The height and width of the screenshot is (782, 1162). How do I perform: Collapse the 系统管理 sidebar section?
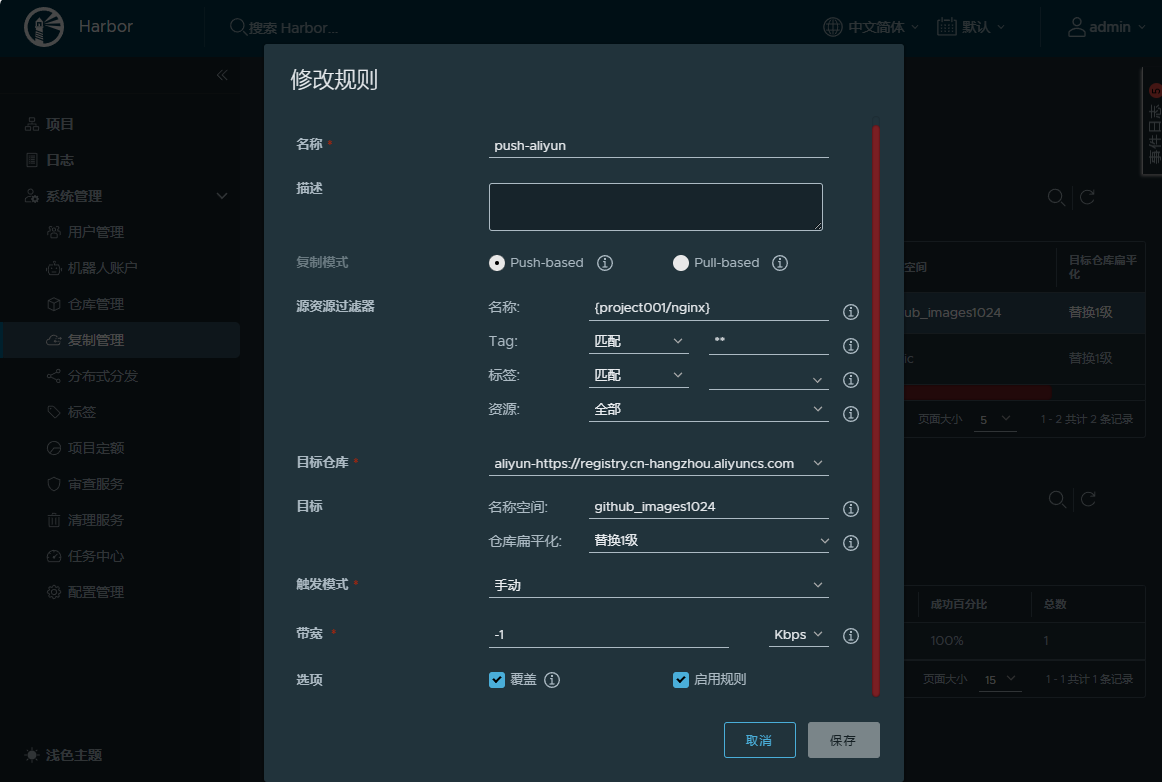[x=222, y=196]
